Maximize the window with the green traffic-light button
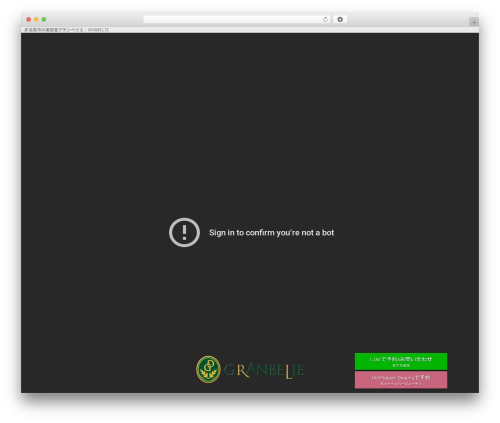 pos(44,19)
